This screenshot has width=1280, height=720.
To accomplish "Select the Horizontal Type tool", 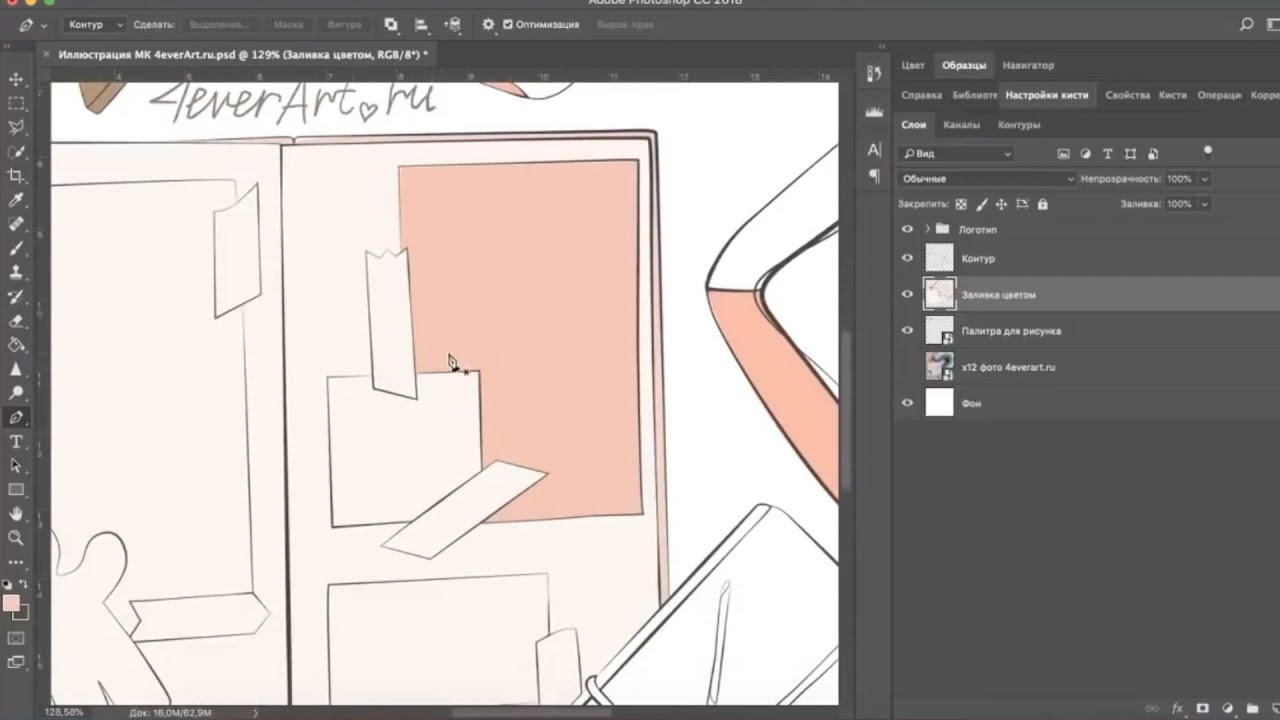I will [x=16, y=442].
